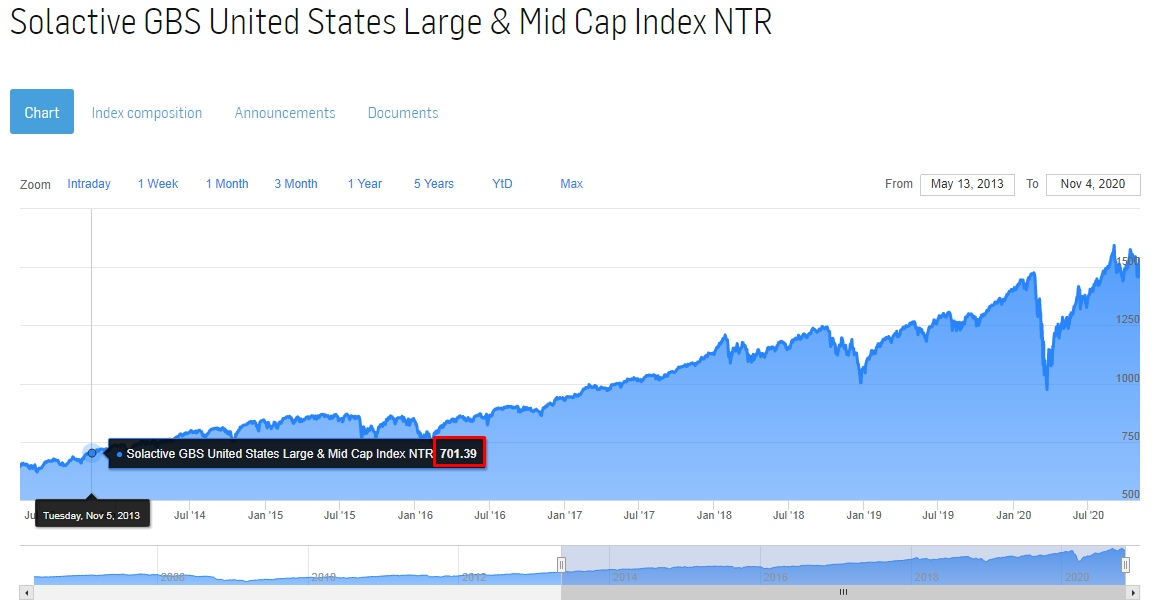Click the 2014 label in navigator
Image resolution: width=1157 pixels, height=600 pixels.
[625, 577]
